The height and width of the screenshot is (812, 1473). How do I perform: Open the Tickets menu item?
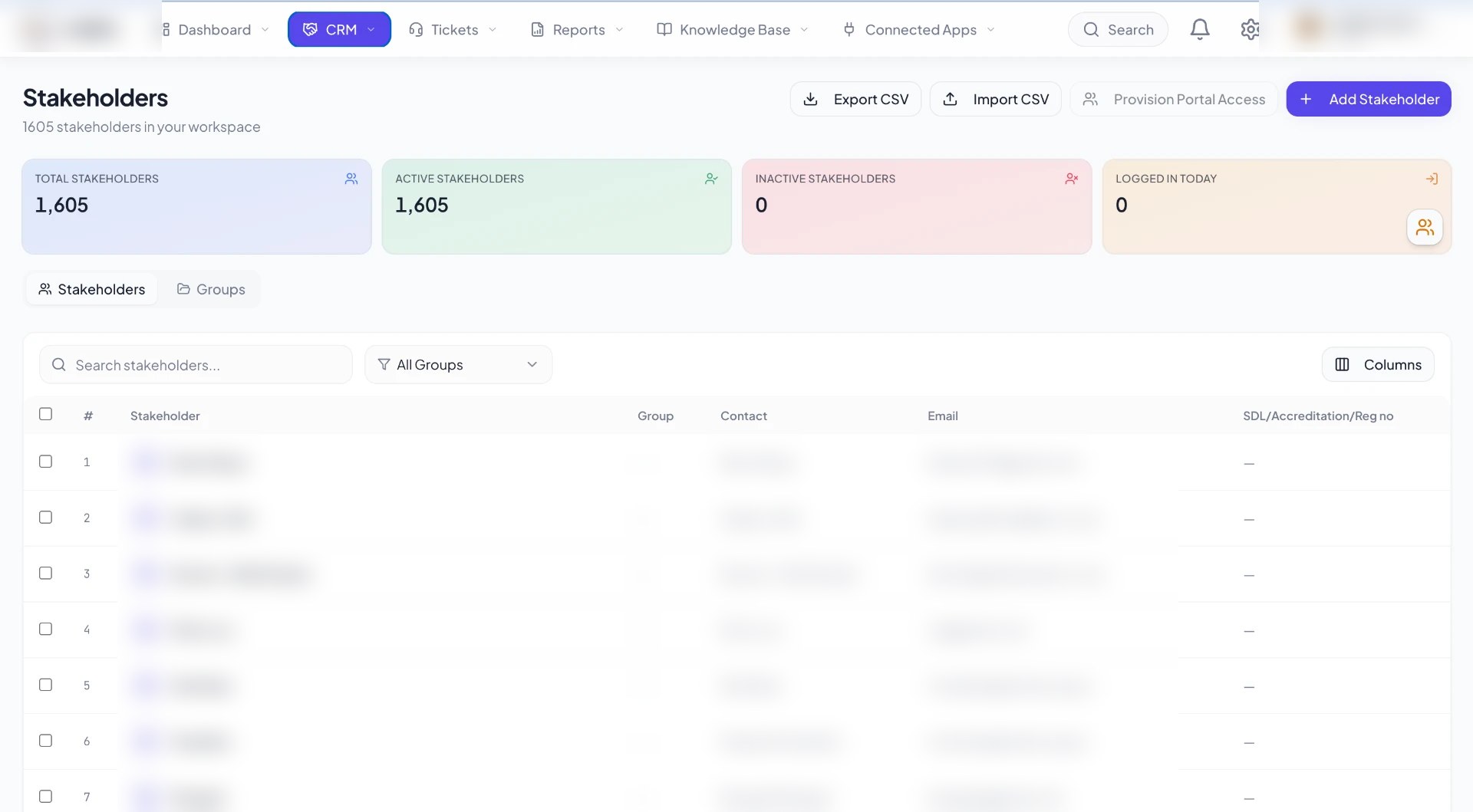(454, 29)
